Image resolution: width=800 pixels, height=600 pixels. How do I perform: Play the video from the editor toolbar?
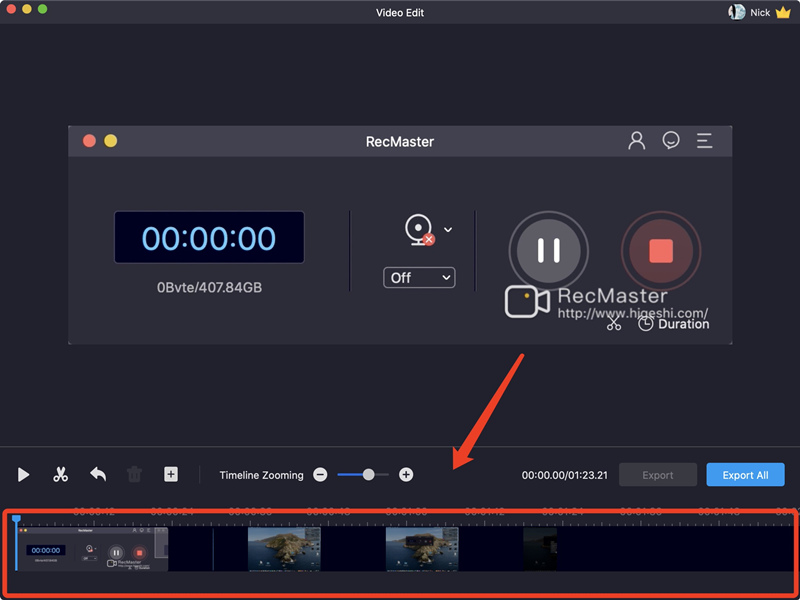pos(23,475)
